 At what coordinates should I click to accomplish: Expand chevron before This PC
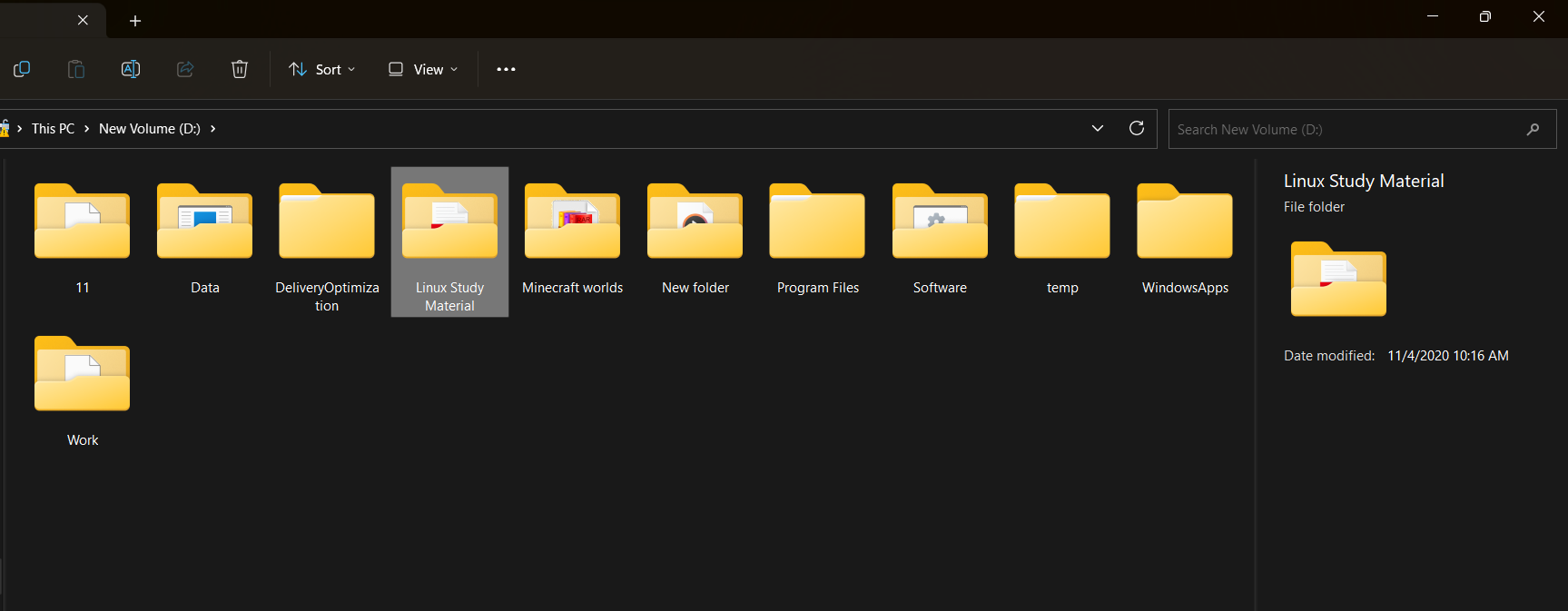[x=20, y=129]
